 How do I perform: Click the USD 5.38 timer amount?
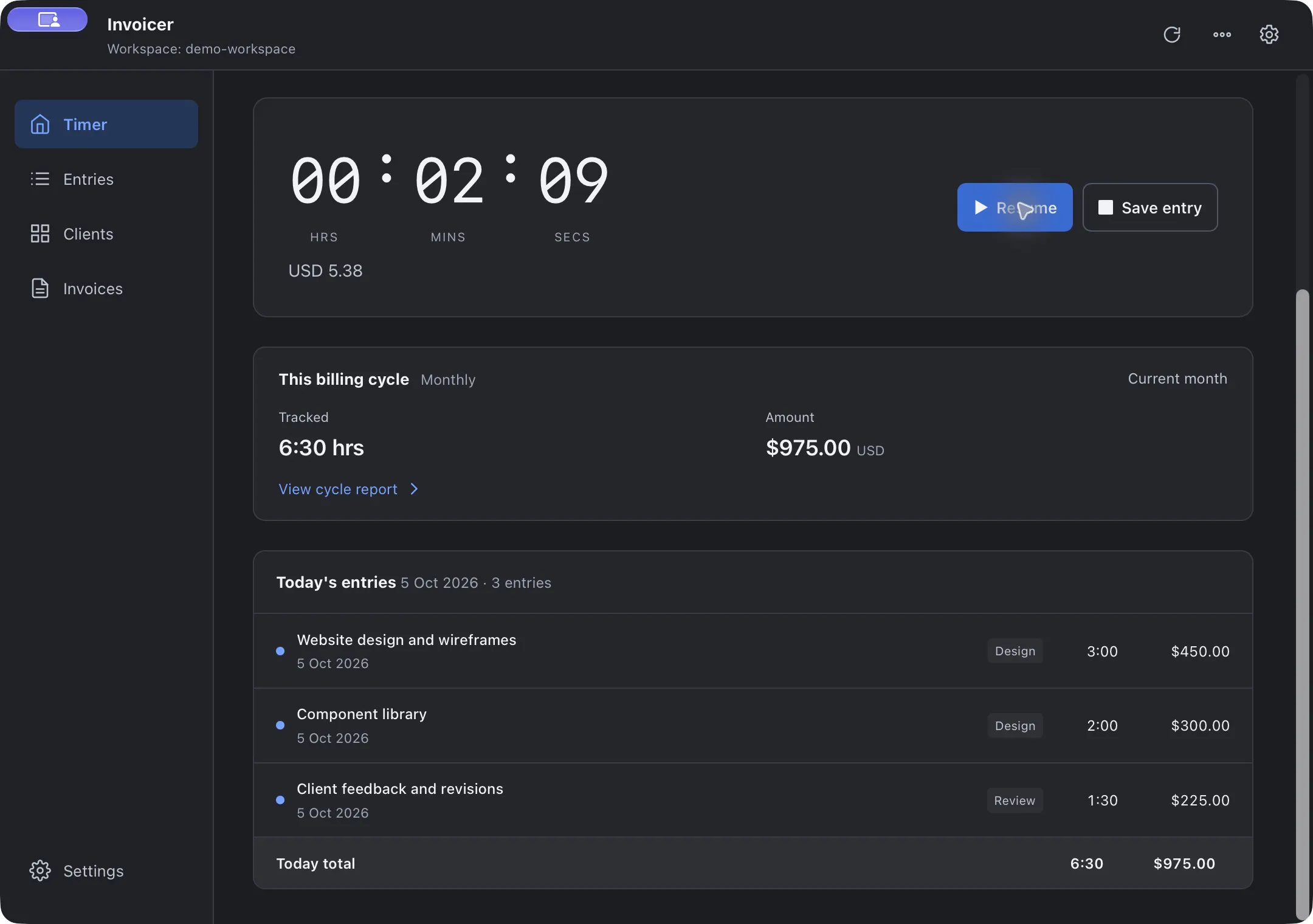325,271
